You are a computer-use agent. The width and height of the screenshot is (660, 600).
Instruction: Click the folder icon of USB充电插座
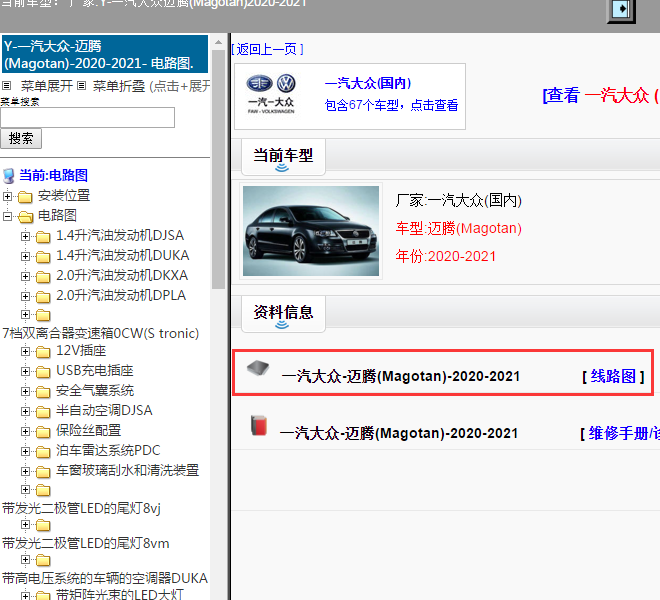[x=43, y=372]
